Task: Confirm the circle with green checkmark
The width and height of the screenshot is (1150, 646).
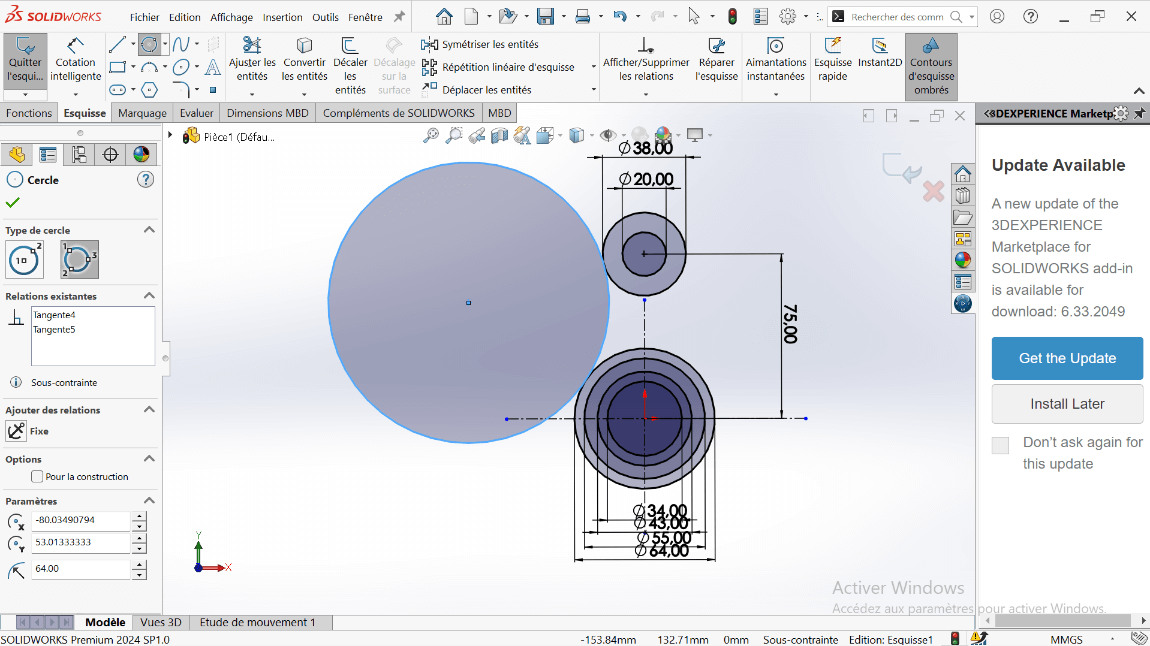Action: [x=13, y=203]
